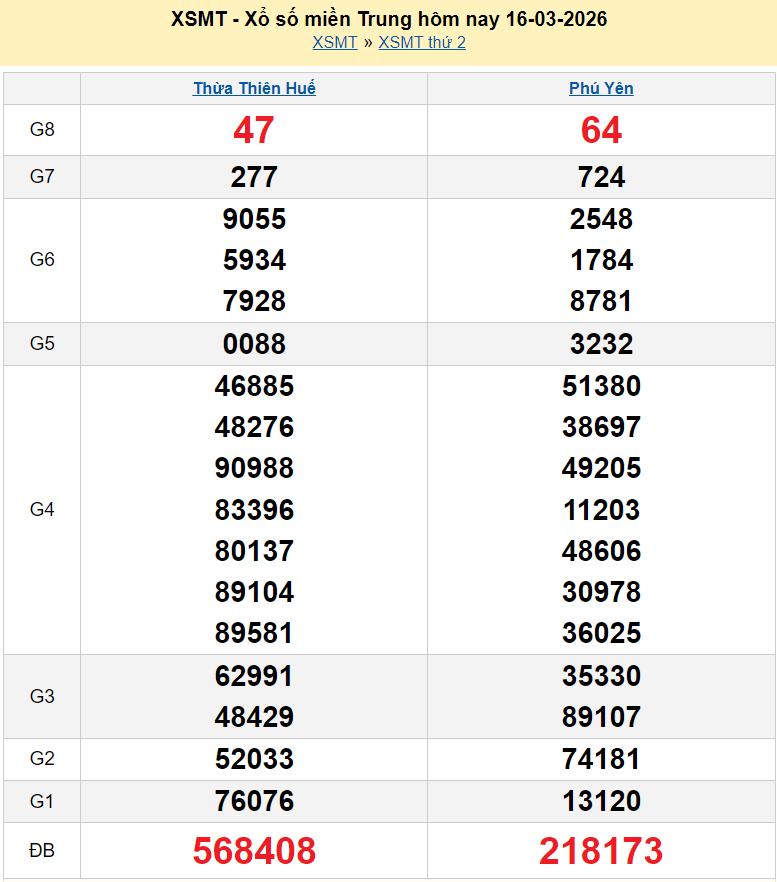The image size is (777, 882).
Task: Click the G6 number 5934
Action: [254, 260]
